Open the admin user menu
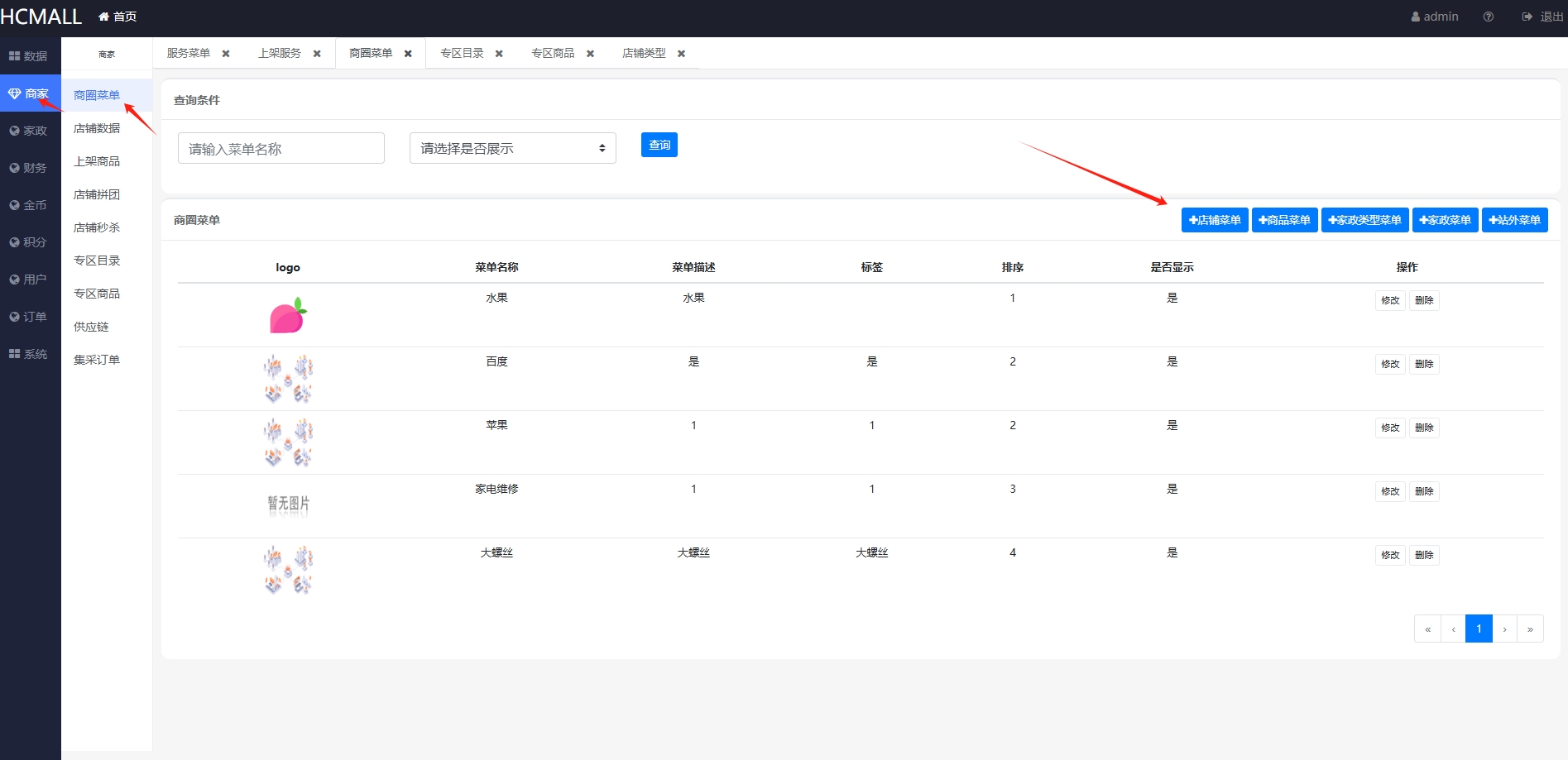 pyautogui.click(x=1435, y=17)
